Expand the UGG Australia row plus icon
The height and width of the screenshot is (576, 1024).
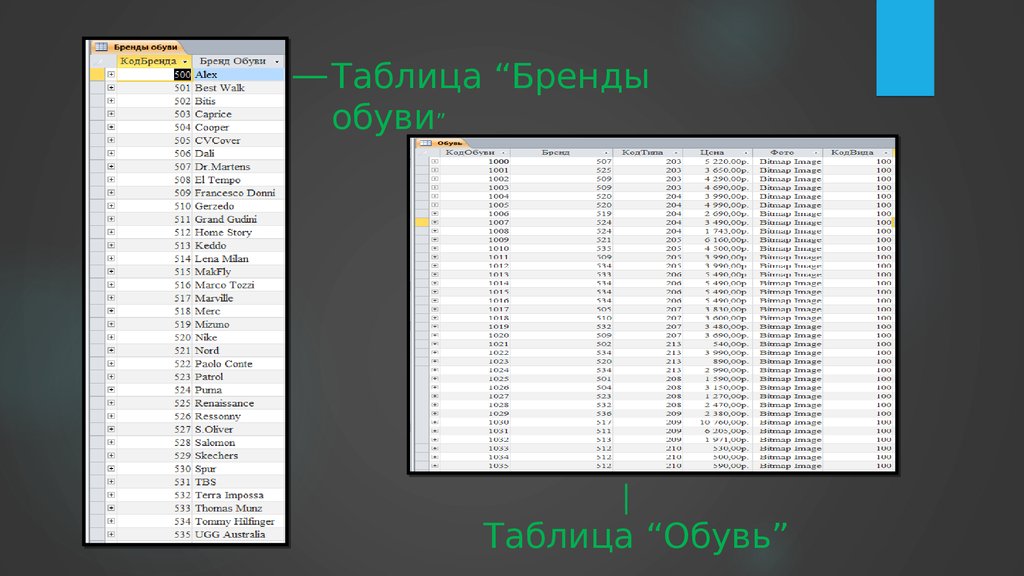pos(110,535)
